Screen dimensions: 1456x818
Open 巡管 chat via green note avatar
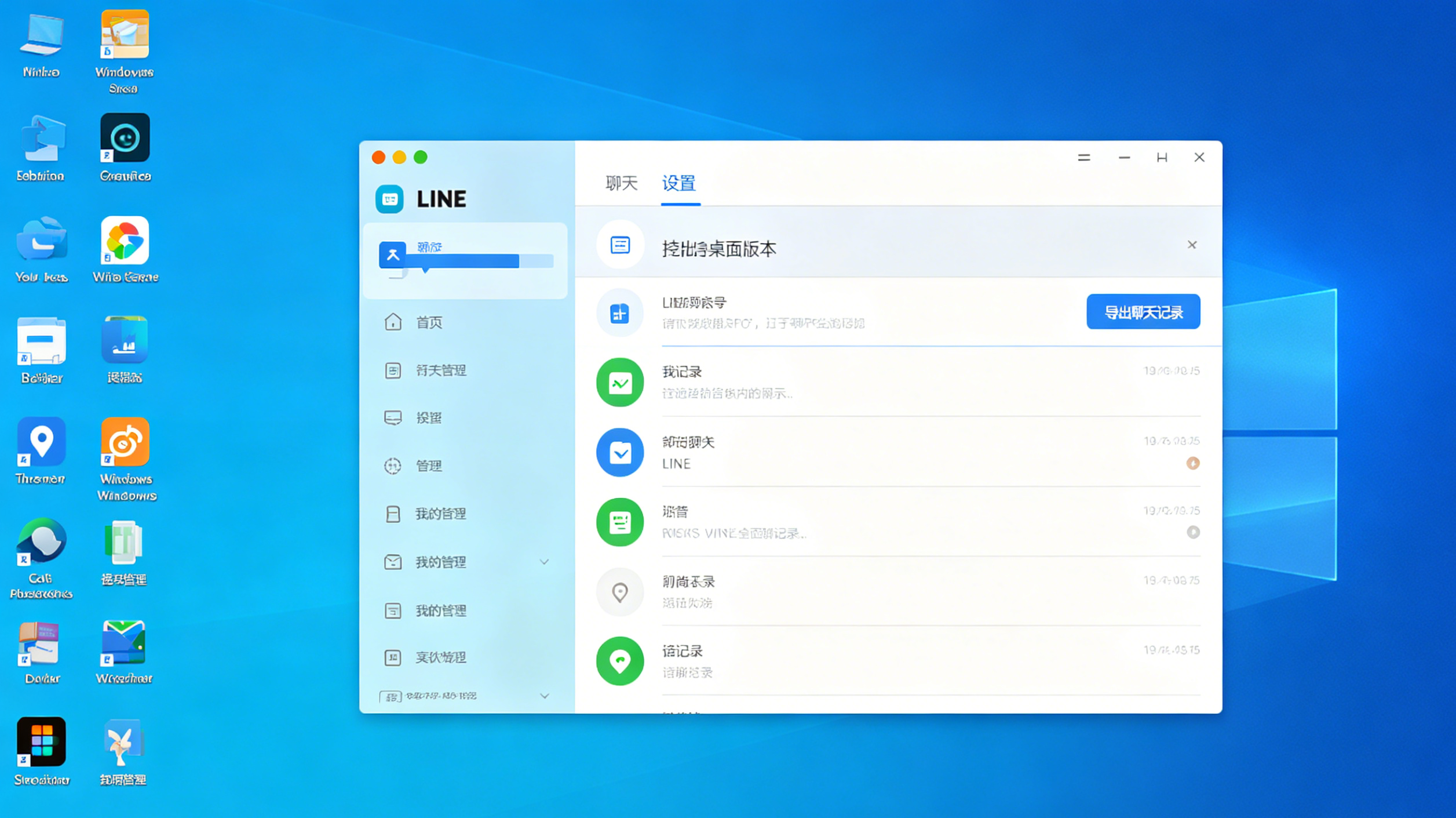(619, 522)
